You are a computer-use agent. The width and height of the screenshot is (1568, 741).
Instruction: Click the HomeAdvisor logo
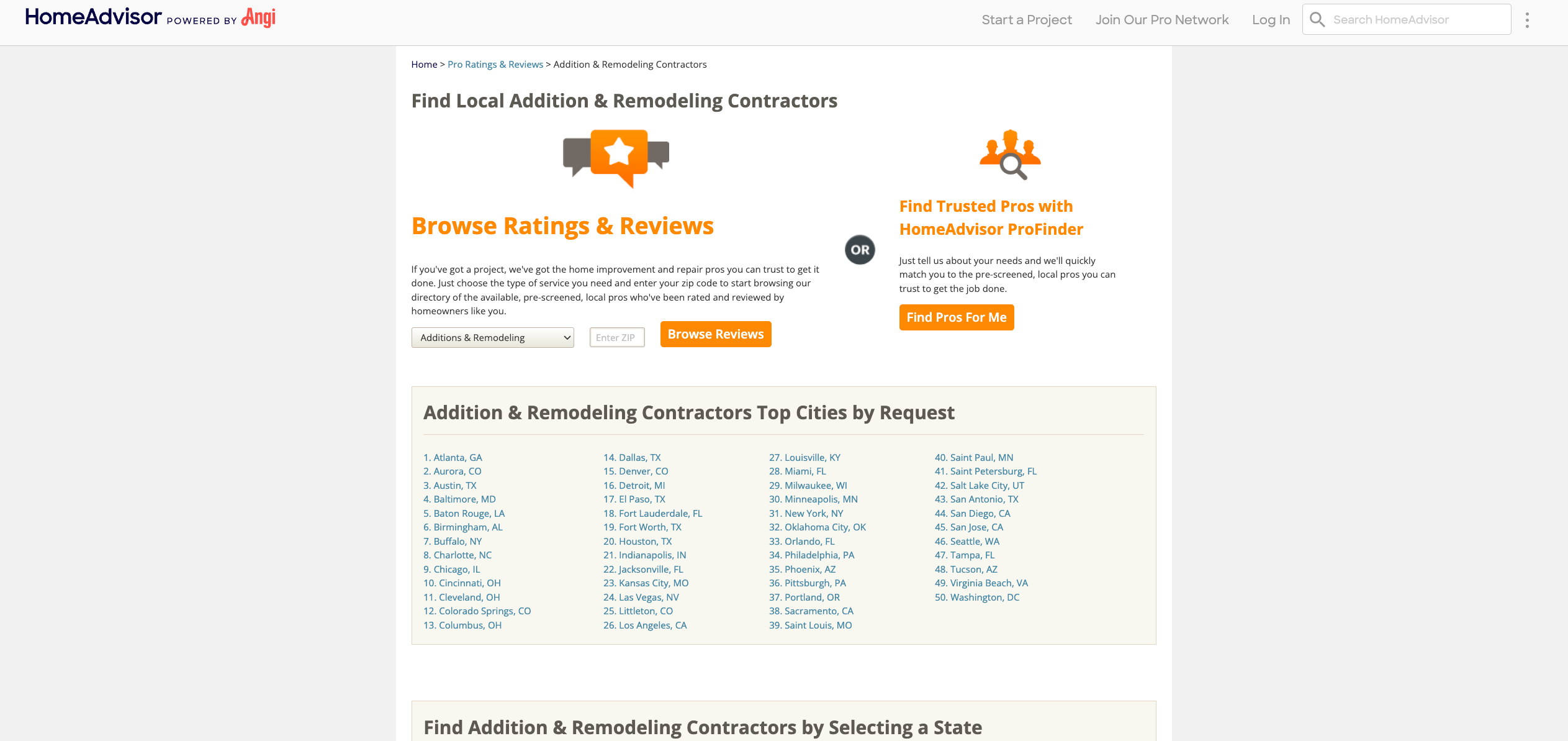point(93,17)
